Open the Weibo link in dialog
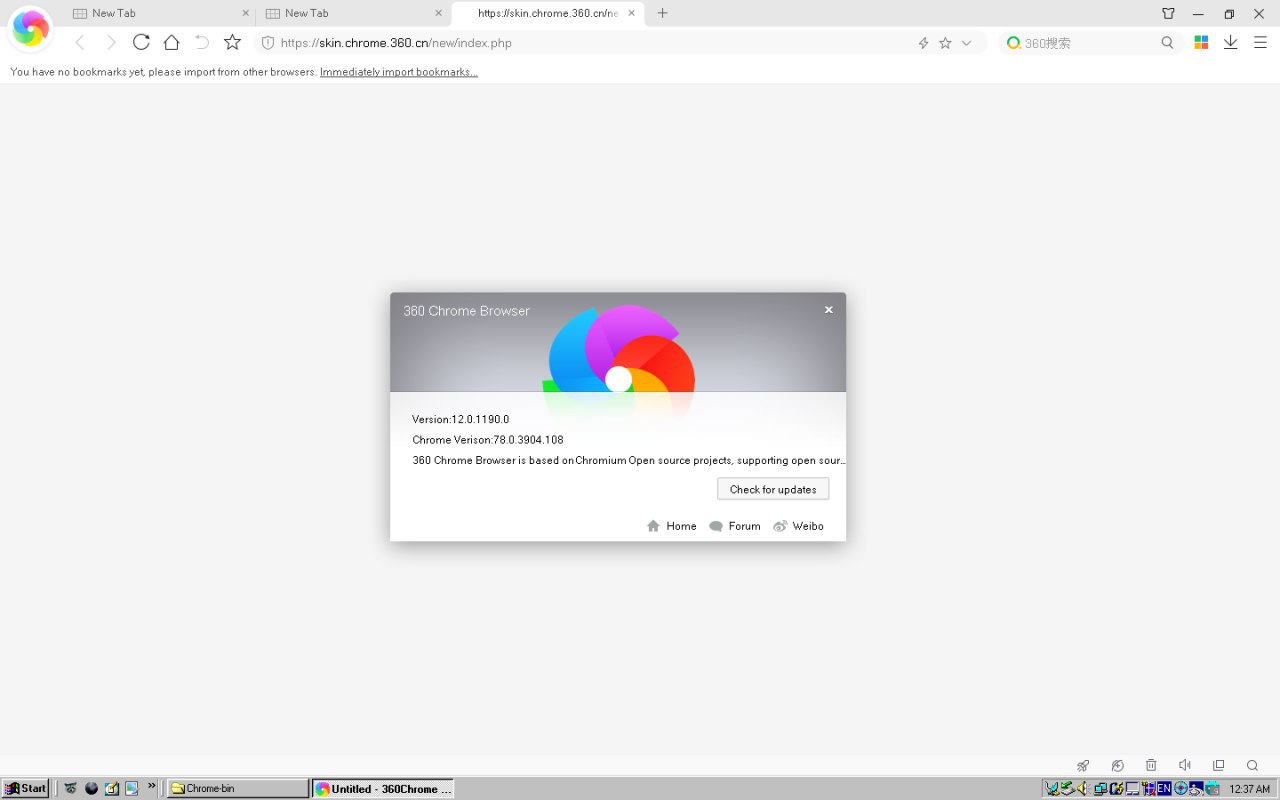The image size is (1280, 800). (799, 526)
